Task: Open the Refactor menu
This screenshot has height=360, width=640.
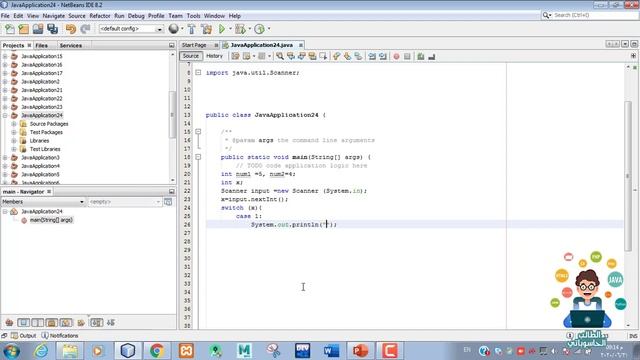Action: click(100, 16)
